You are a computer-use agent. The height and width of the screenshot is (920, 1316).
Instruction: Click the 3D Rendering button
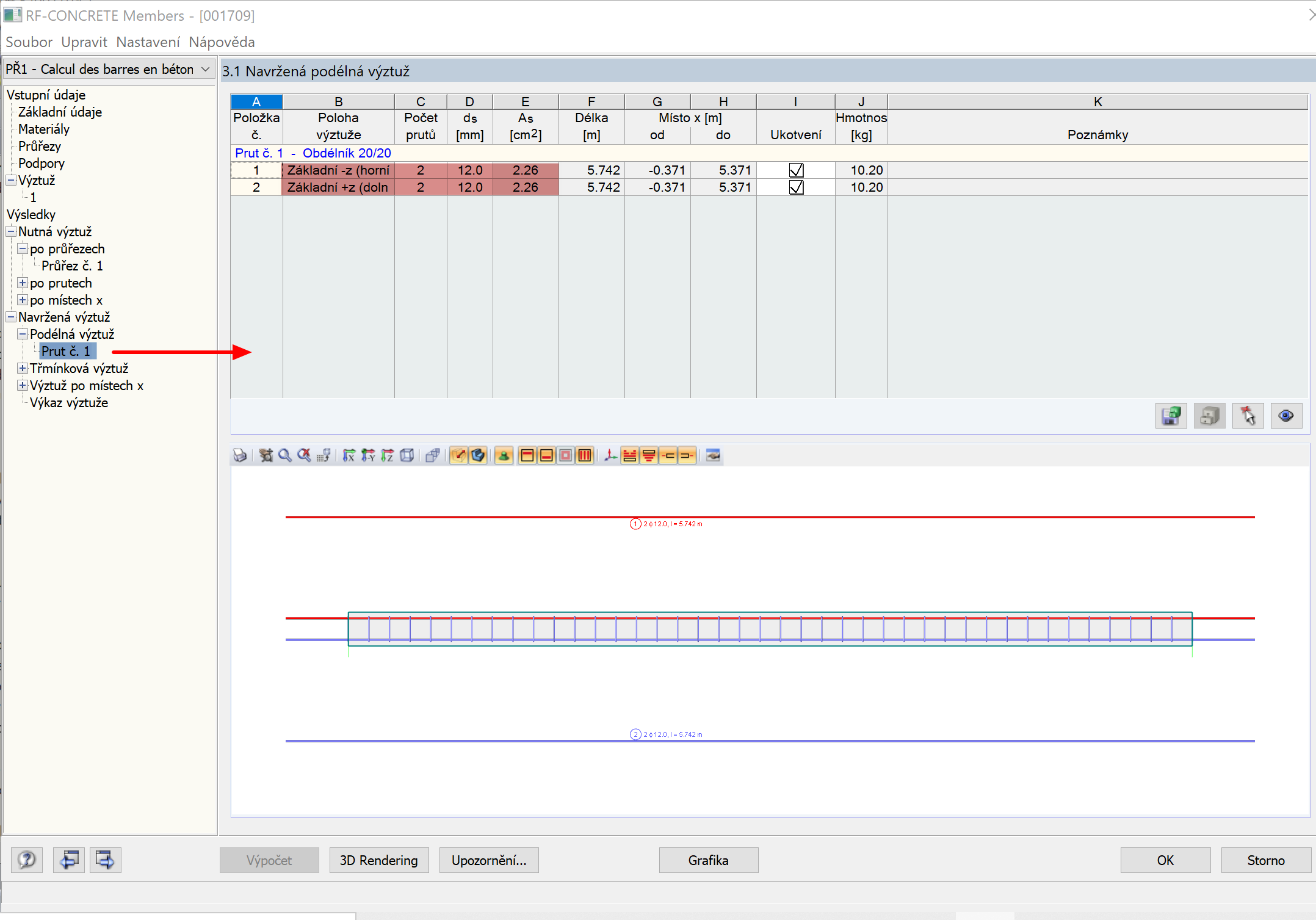coord(378,860)
